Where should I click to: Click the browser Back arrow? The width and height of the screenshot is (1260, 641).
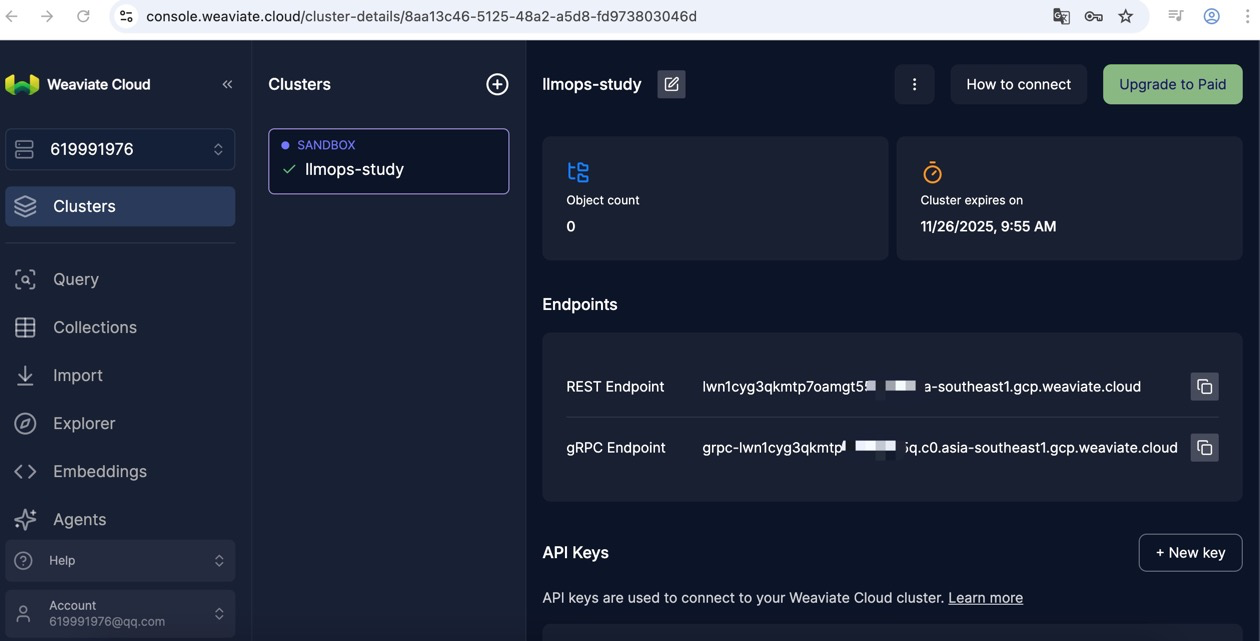point(12,16)
